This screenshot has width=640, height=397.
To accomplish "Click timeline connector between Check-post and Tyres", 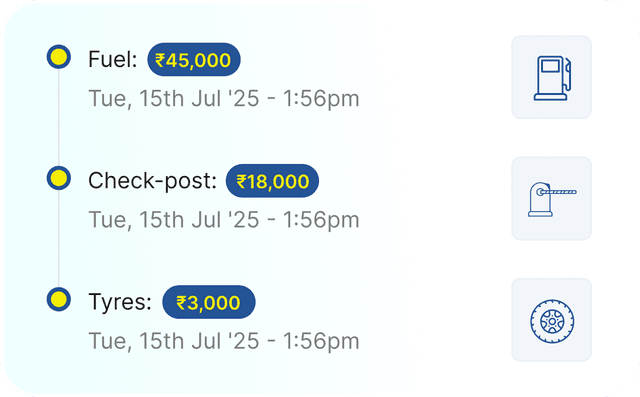I will [x=59, y=239].
